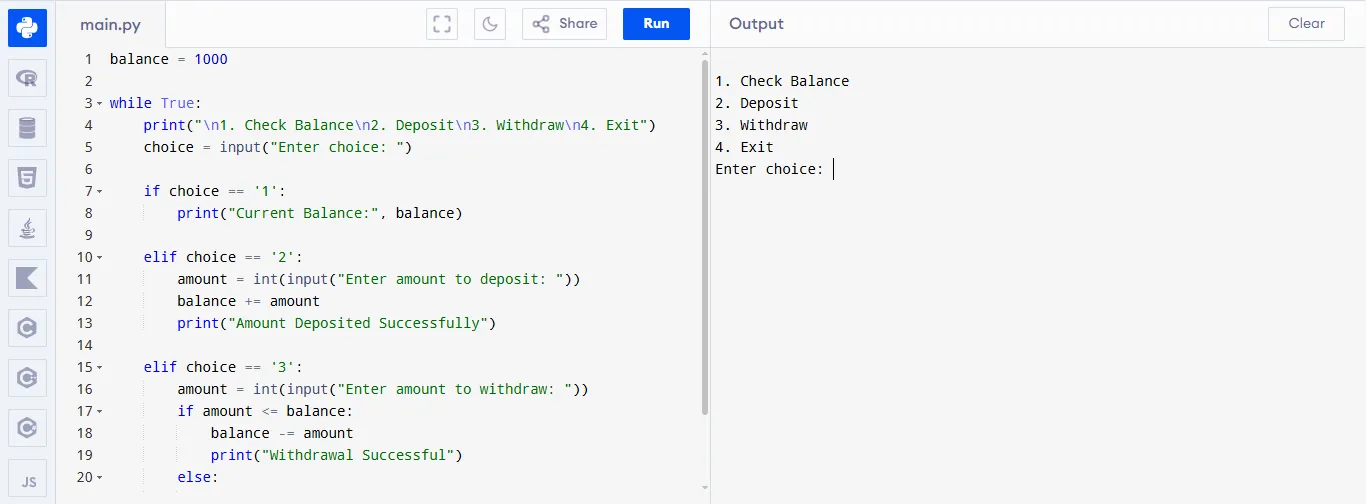Click '4. Exit' in the output
This screenshot has height=504, width=1366.
(x=745, y=147)
